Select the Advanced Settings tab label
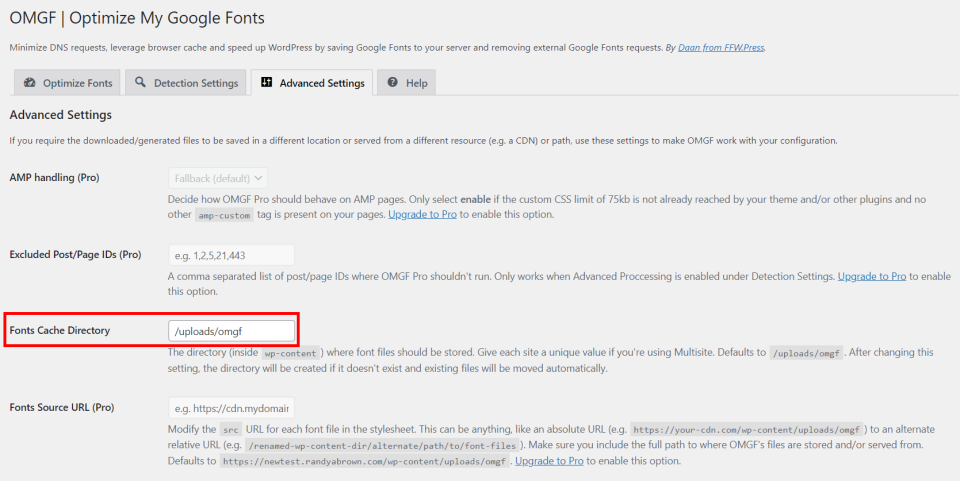The image size is (960, 481). (x=321, y=83)
